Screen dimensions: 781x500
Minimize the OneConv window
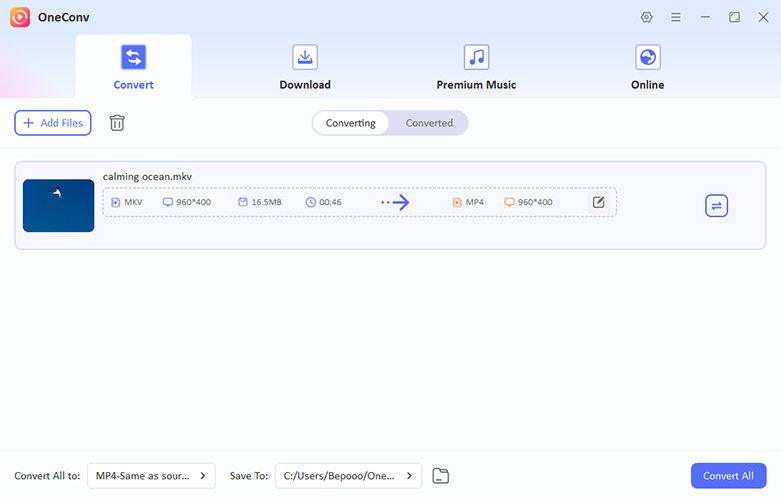pos(705,17)
